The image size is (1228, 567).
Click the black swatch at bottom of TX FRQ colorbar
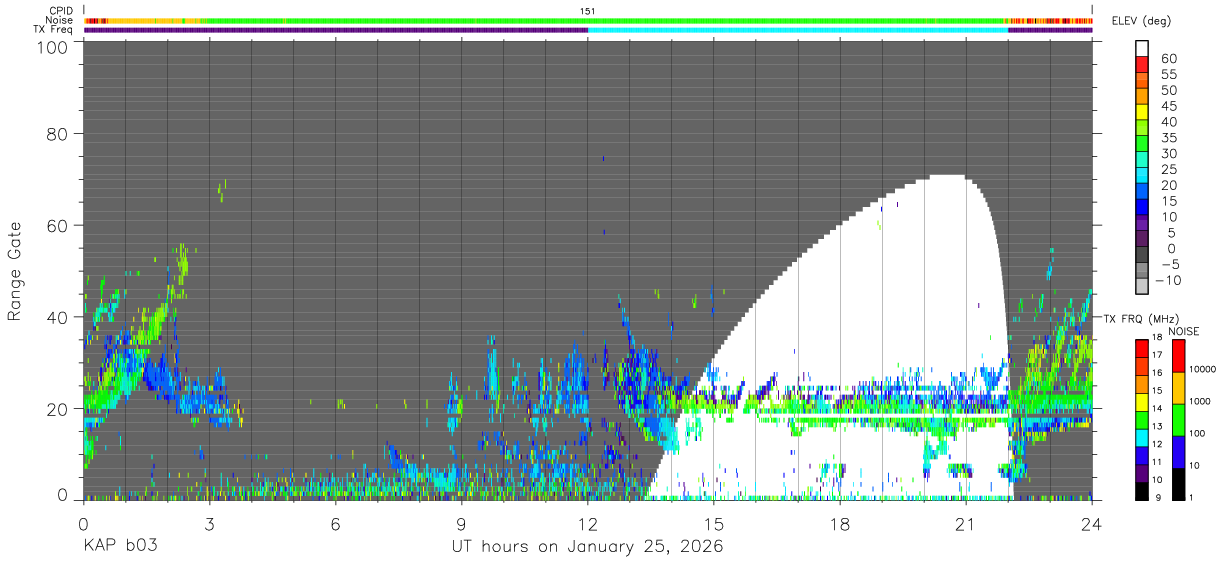click(1141, 491)
